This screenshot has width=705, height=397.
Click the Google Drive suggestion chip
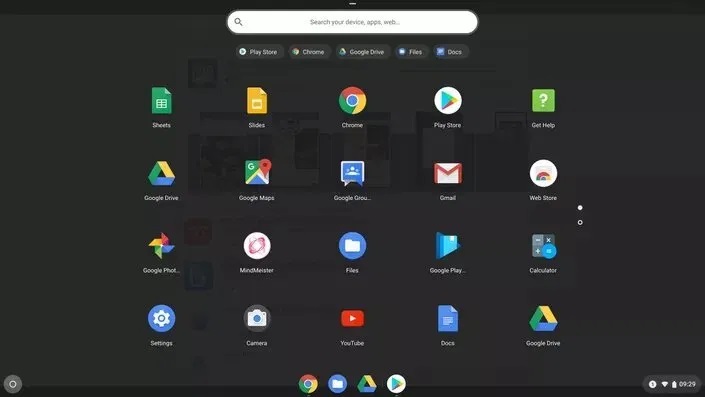coord(363,52)
